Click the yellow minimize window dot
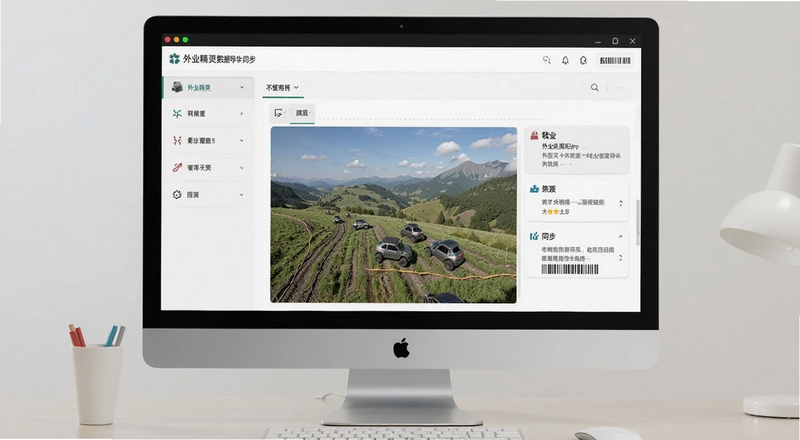The image size is (800, 440). click(177, 39)
